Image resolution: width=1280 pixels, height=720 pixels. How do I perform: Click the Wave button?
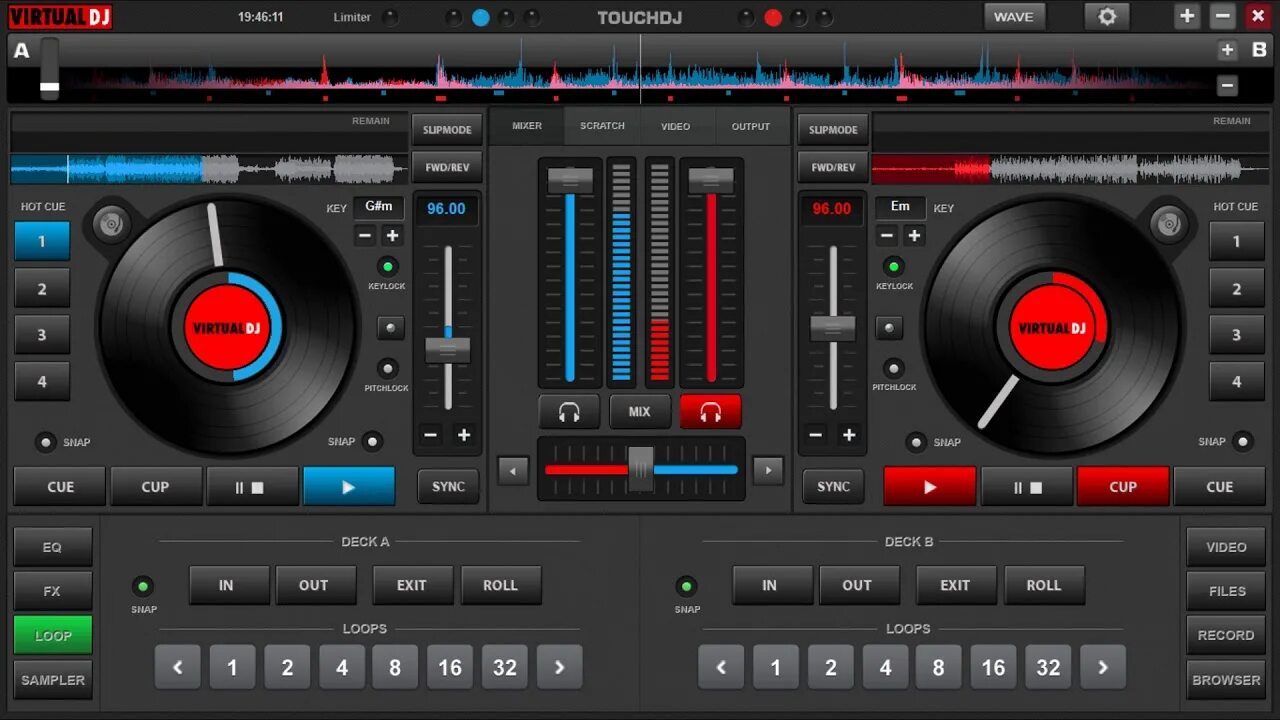(1014, 16)
